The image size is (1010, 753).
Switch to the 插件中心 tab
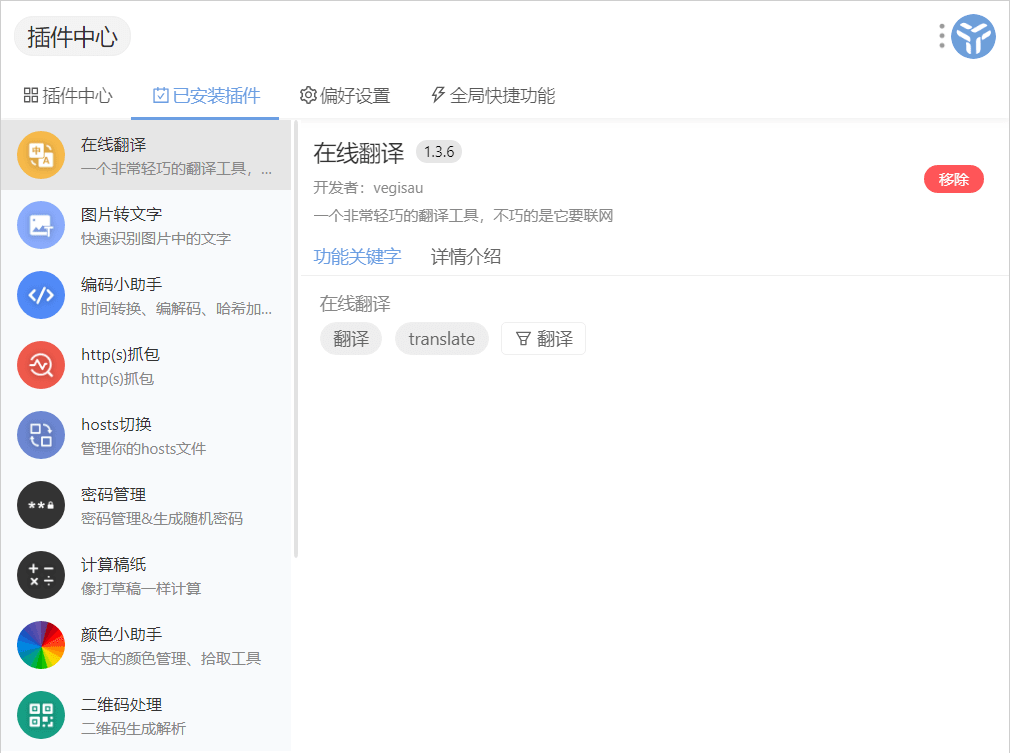[x=68, y=96]
